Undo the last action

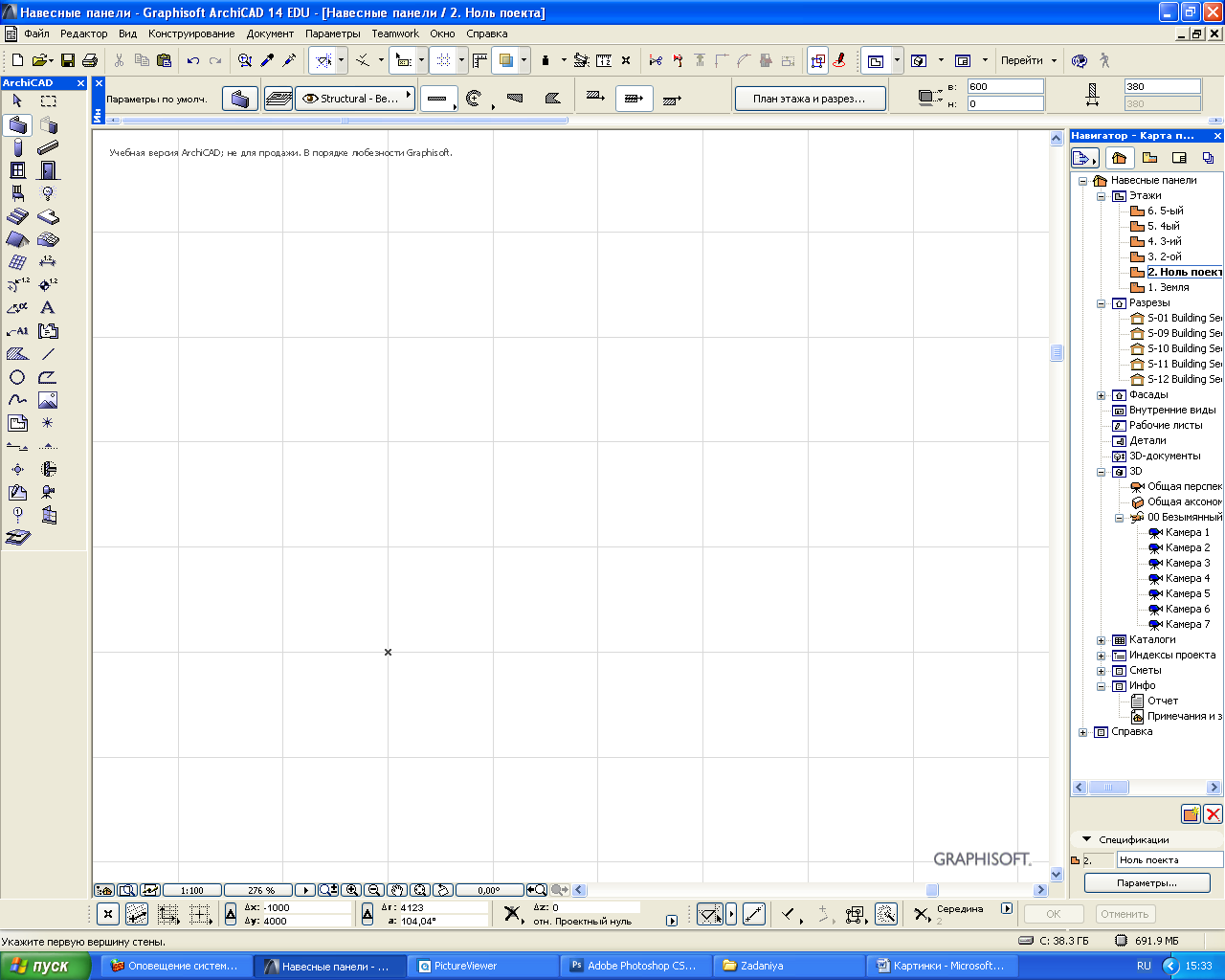(x=192, y=60)
